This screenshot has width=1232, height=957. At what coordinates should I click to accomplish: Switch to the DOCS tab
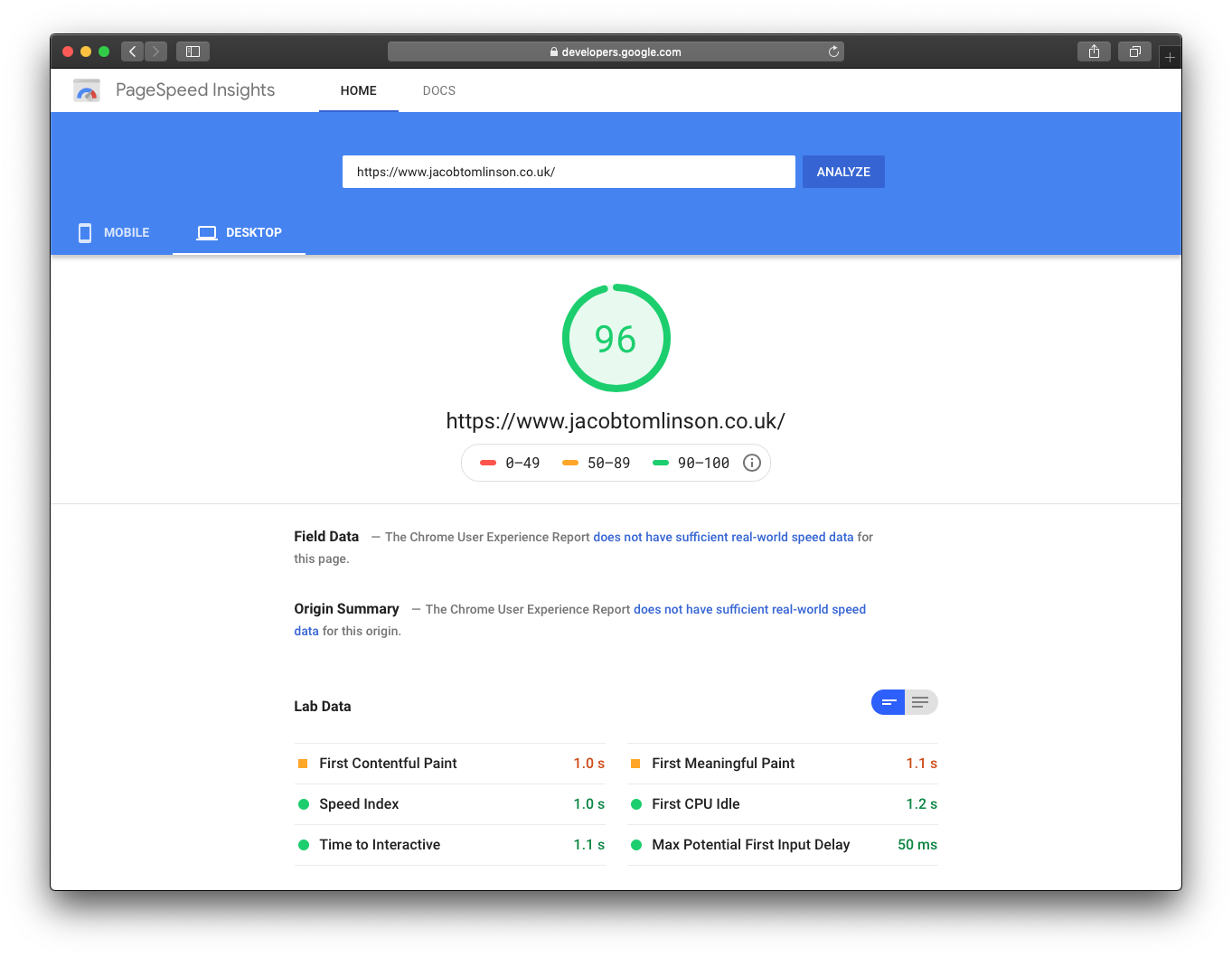[x=439, y=90]
